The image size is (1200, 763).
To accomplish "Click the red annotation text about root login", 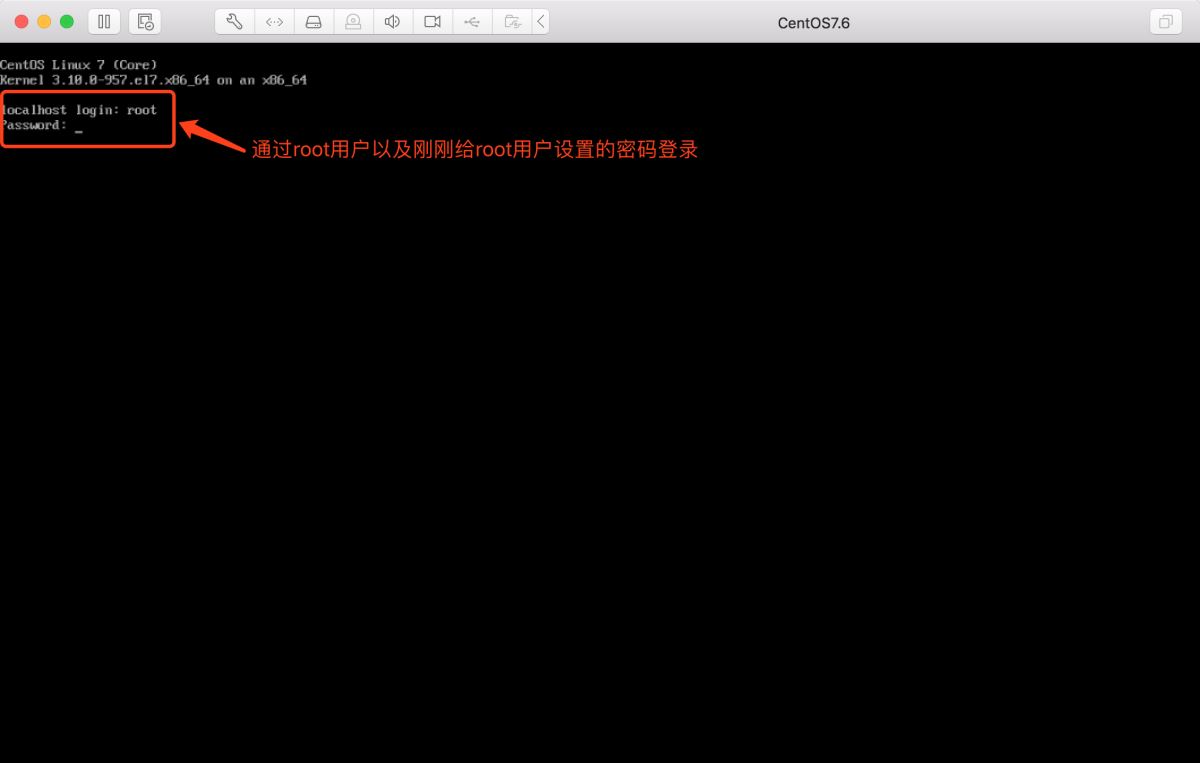I will (x=474, y=150).
